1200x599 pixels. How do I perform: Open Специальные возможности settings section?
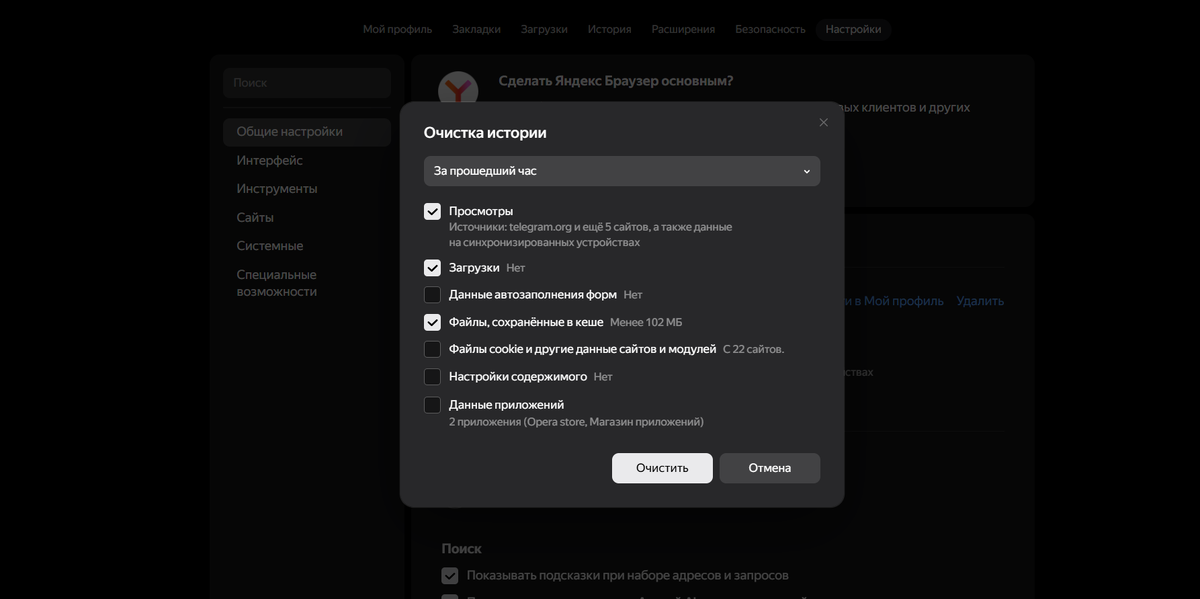pyautogui.click(x=277, y=283)
